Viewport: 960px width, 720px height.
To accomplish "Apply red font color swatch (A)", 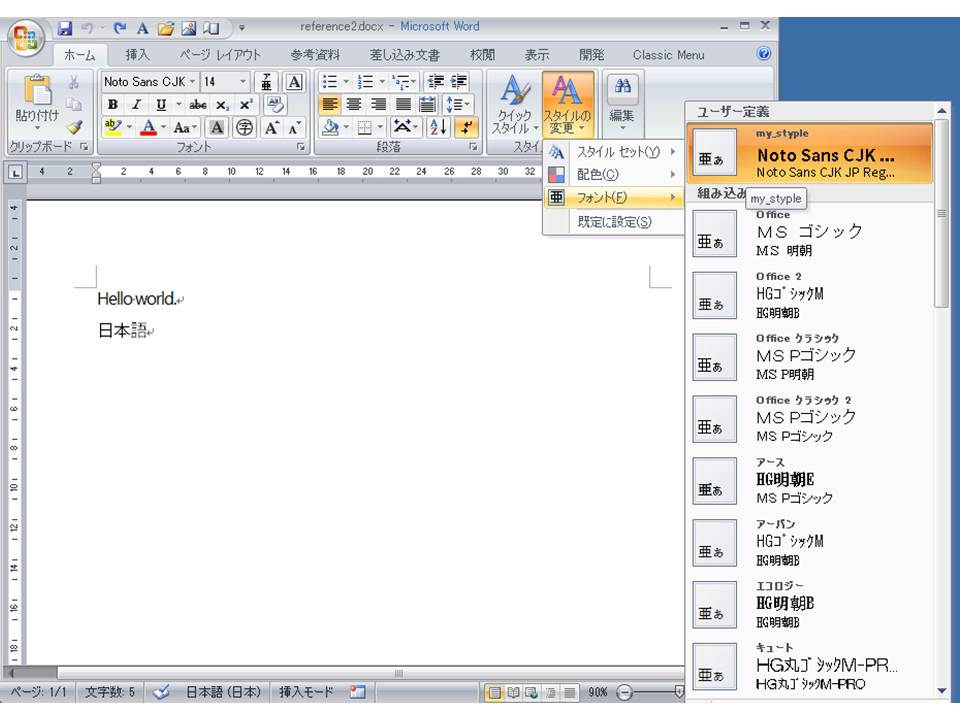I will click(148, 127).
